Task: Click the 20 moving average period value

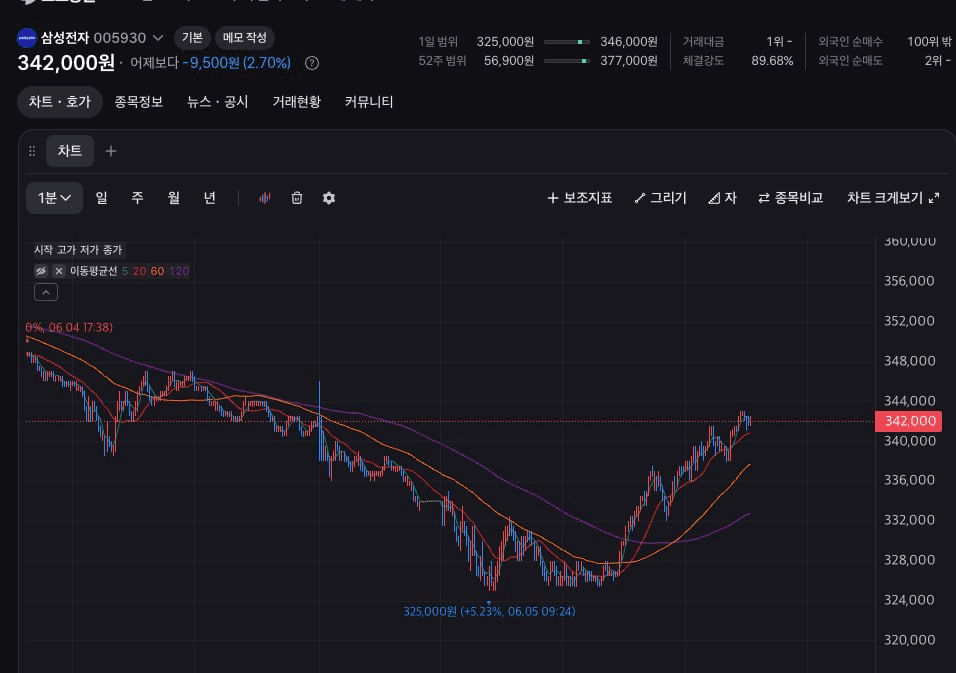Action: (x=140, y=271)
